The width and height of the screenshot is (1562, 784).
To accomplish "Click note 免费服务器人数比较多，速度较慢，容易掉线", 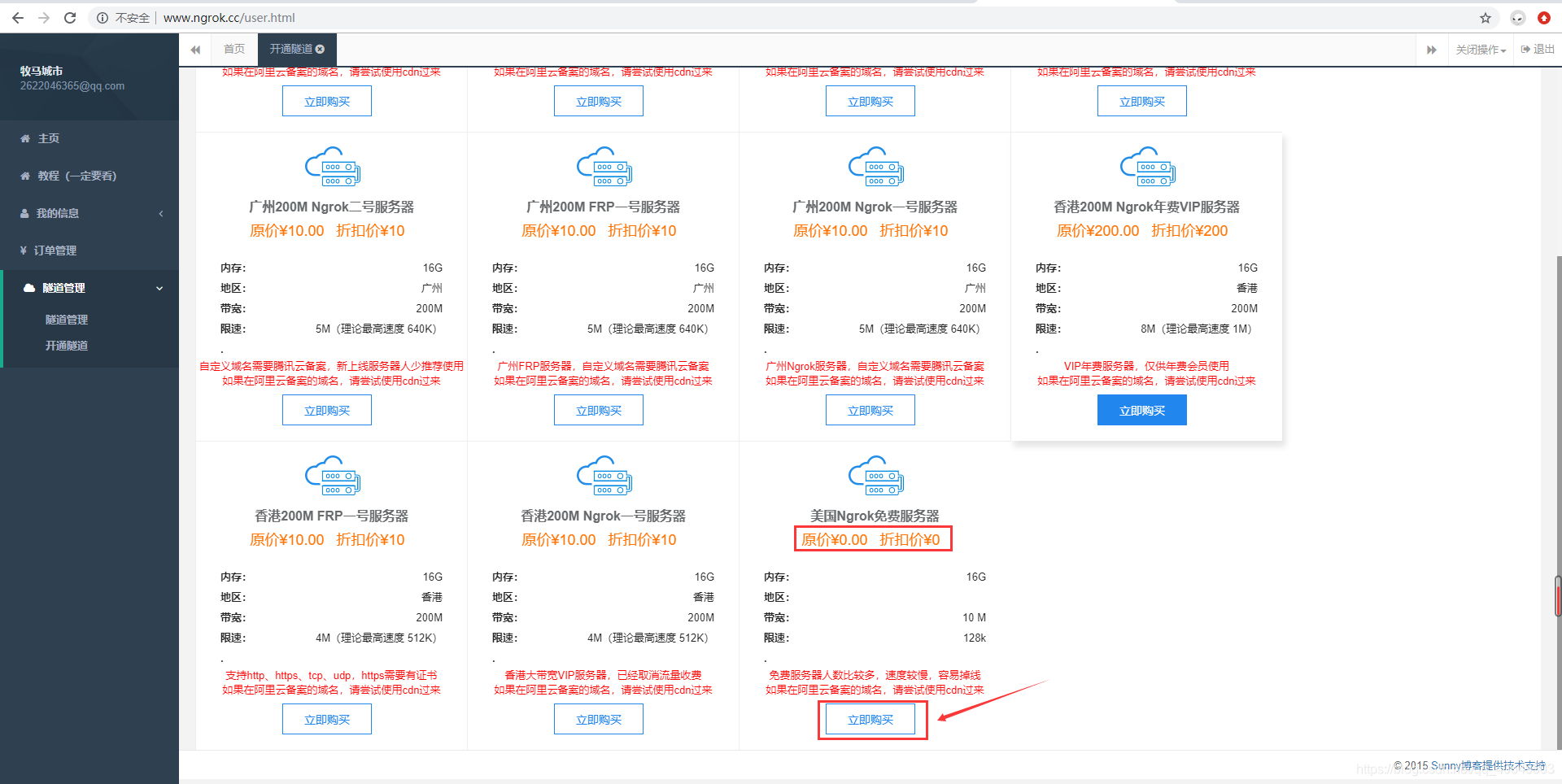I will point(875,675).
